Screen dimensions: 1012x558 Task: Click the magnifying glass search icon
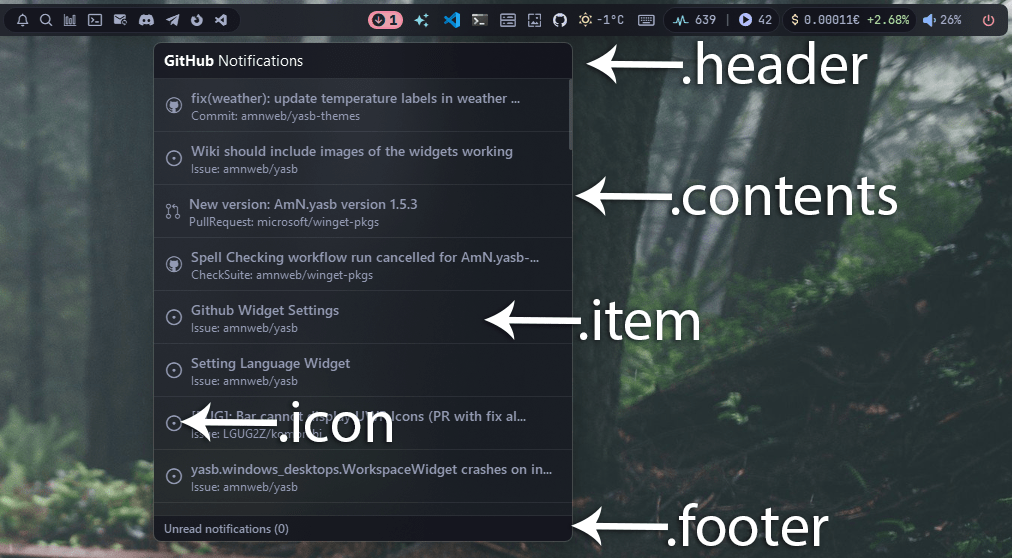pyautogui.click(x=46, y=20)
